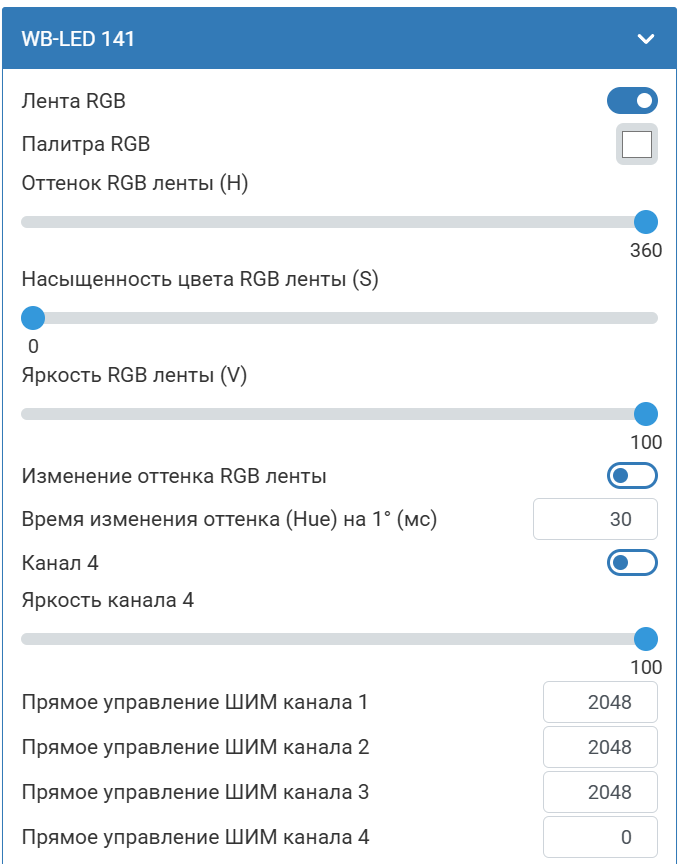The height and width of the screenshot is (864, 685).
Task: Turn off the Лента RGB switch
Action: (x=632, y=100)
